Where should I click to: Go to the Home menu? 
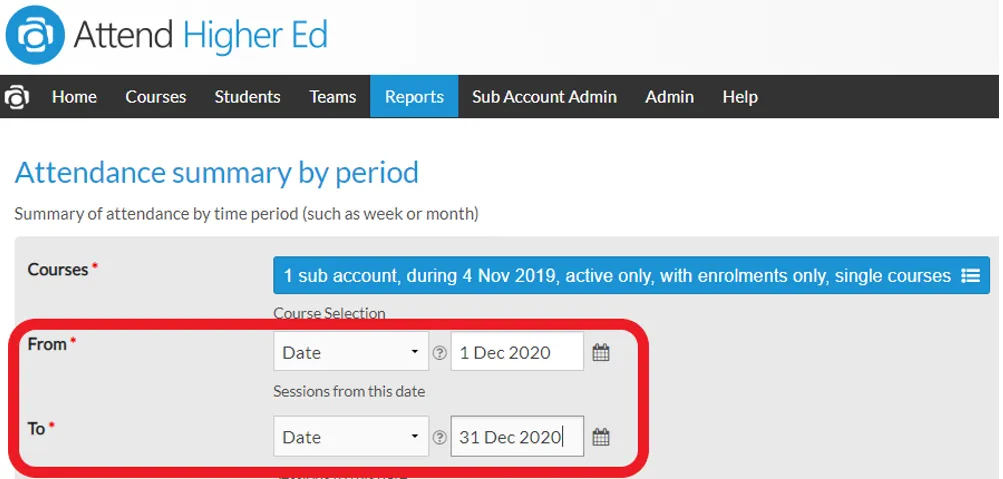(74, 97)
